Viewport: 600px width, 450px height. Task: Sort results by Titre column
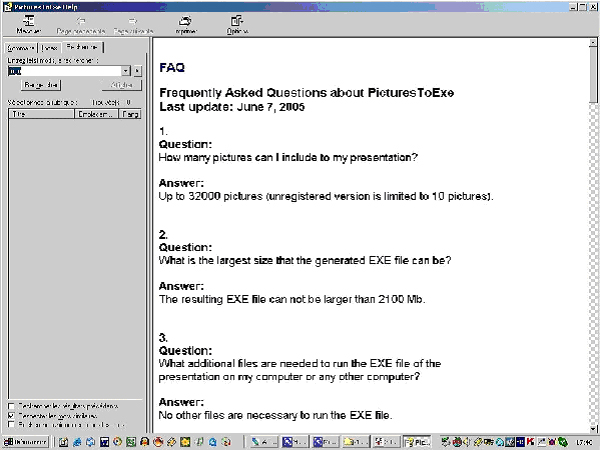click(x=41, y=114)
